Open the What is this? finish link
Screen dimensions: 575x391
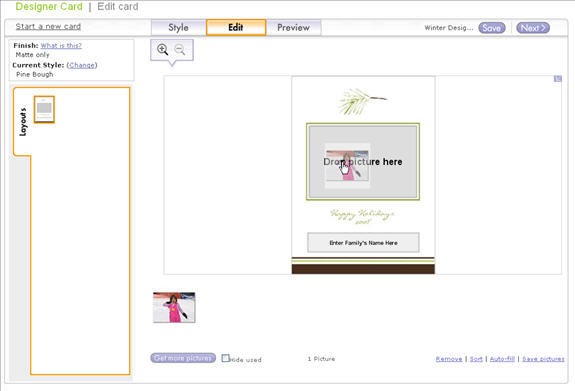coord(61,45)
